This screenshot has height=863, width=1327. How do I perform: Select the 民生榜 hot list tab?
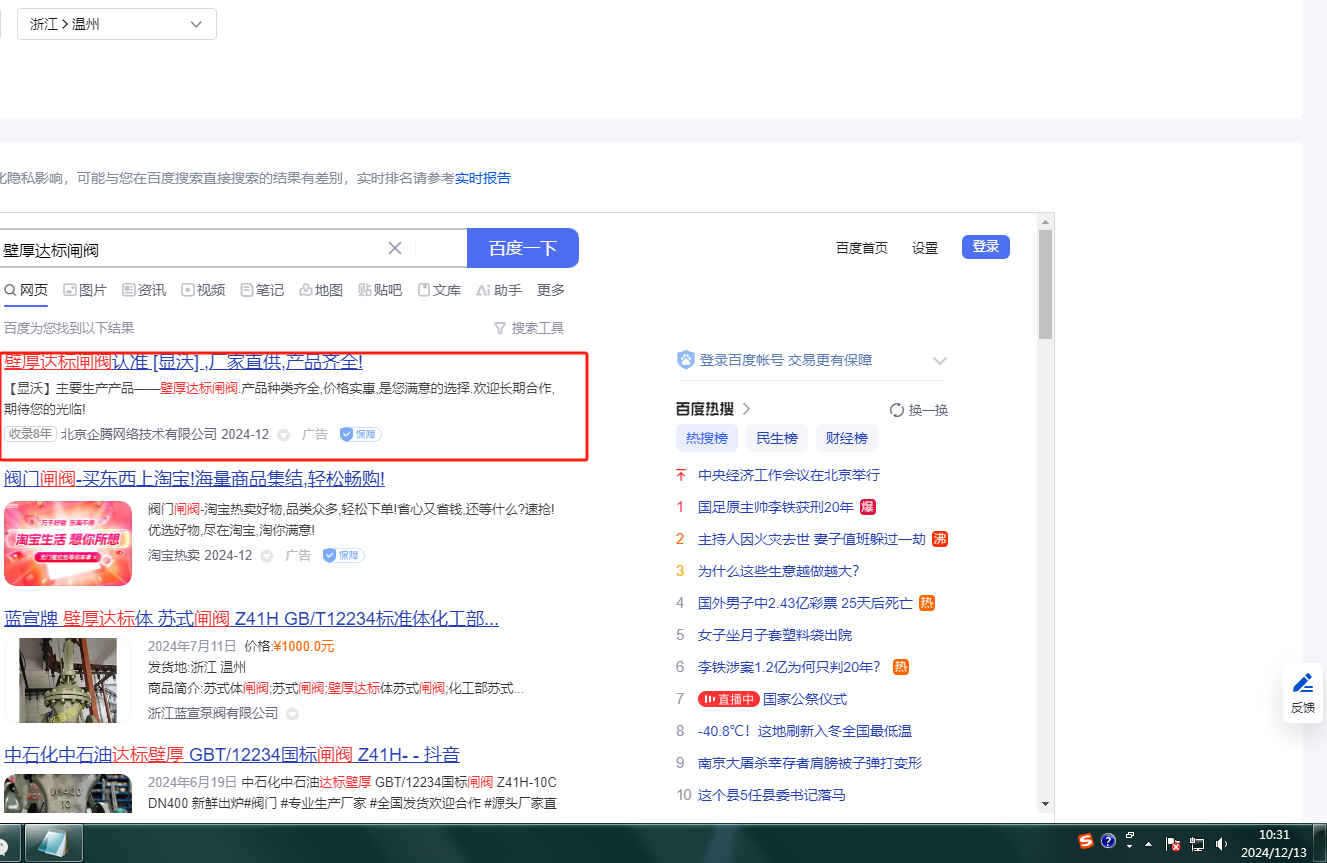click(776, 438)
